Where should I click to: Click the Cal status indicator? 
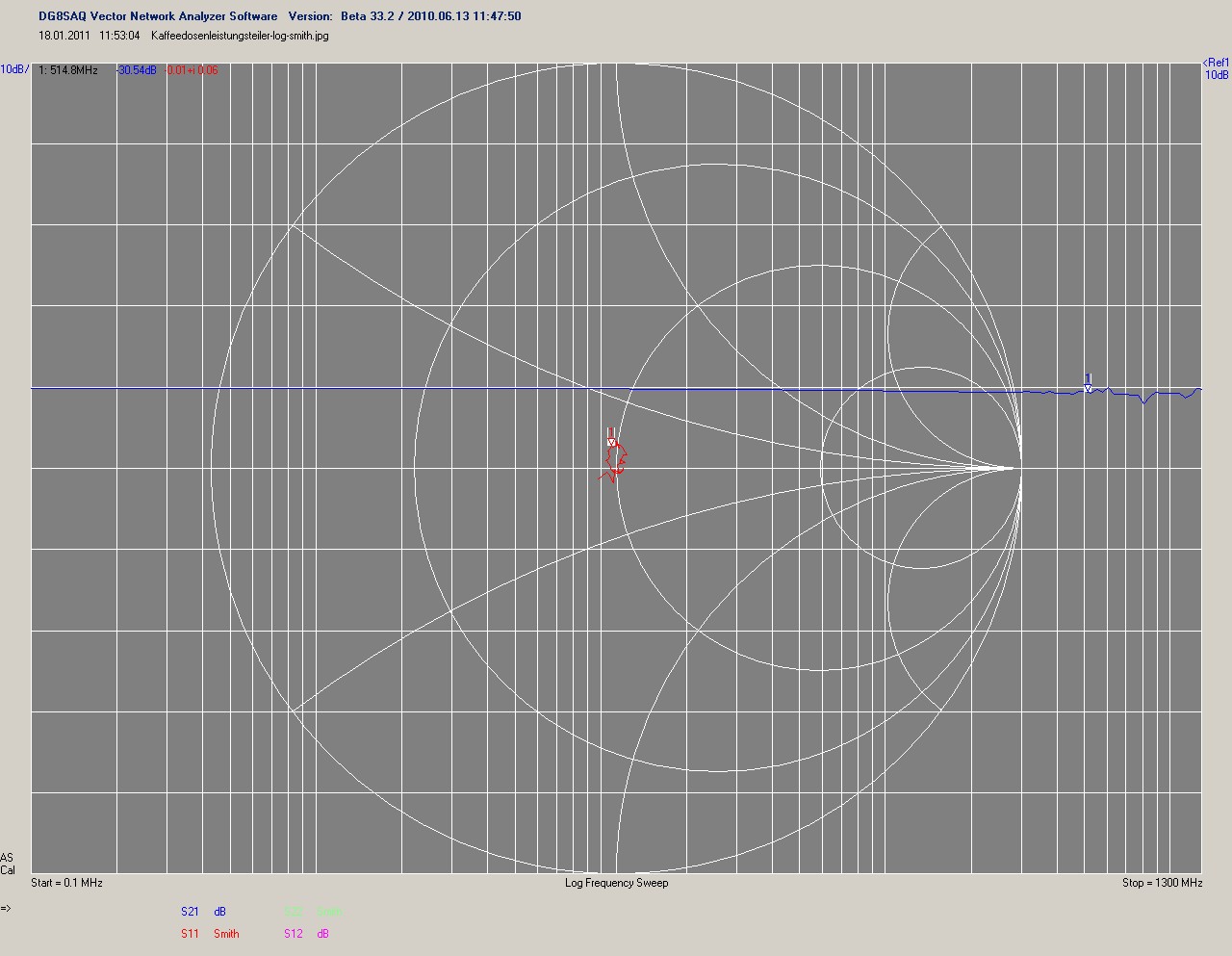tap(8, 870)
